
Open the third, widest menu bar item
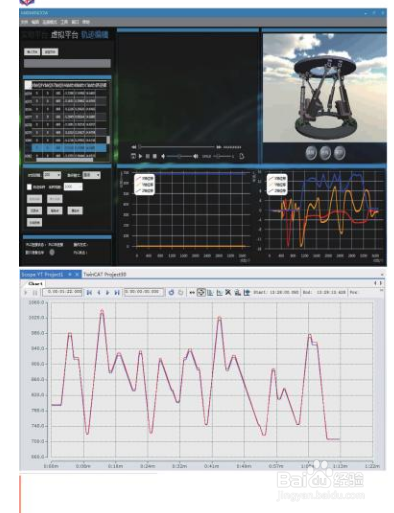[x=50, y=22]
